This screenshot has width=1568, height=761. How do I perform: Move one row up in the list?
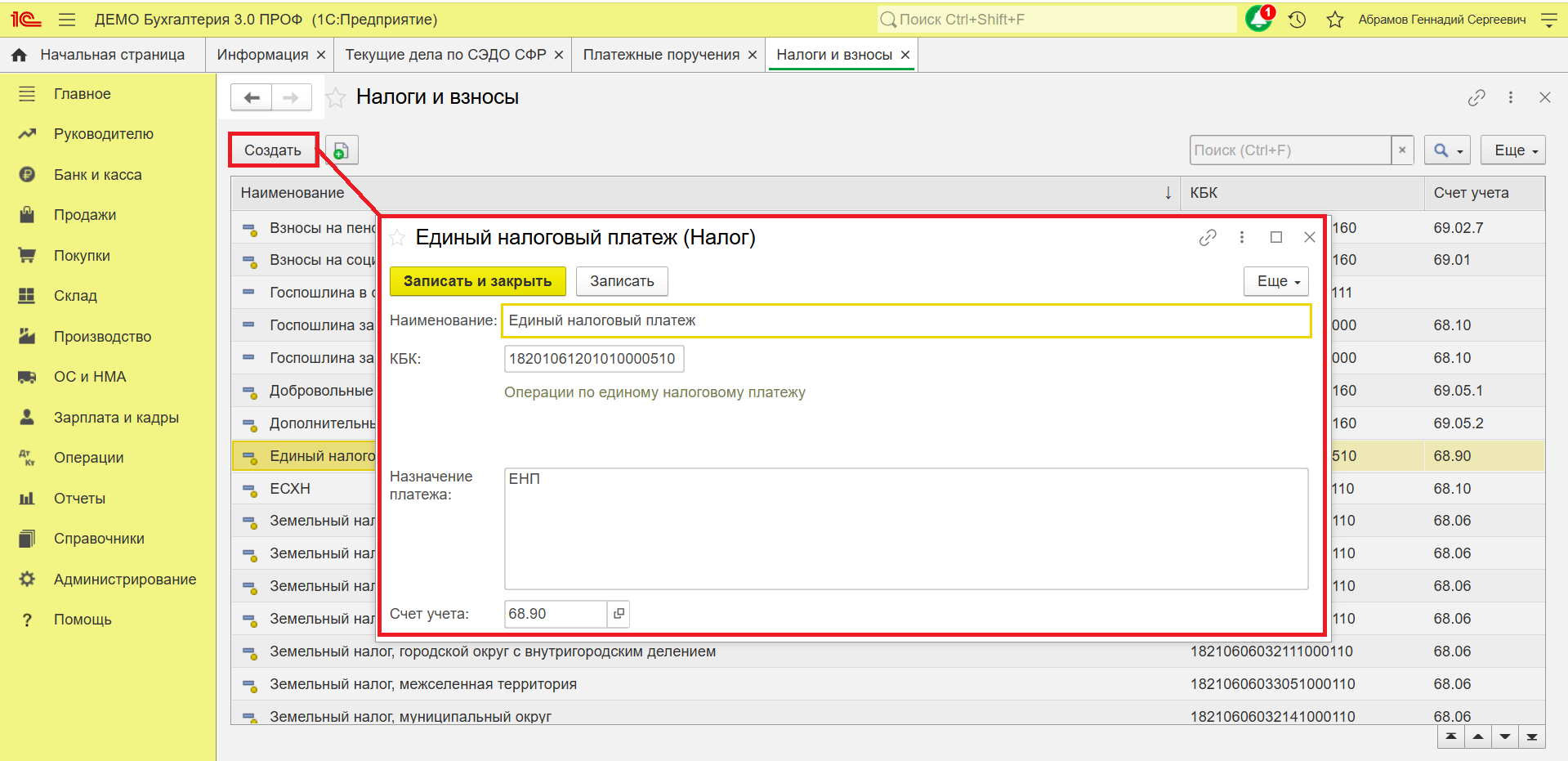1478,736
